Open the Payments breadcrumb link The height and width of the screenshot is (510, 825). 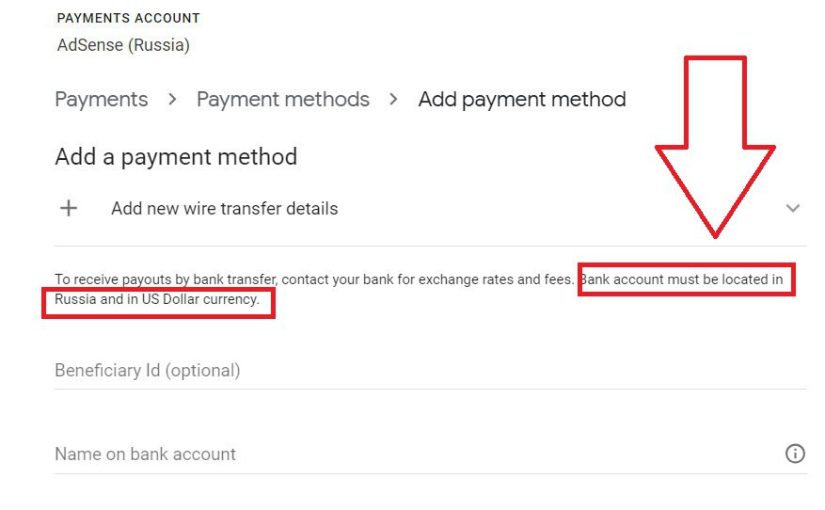(x=101, y=100)
